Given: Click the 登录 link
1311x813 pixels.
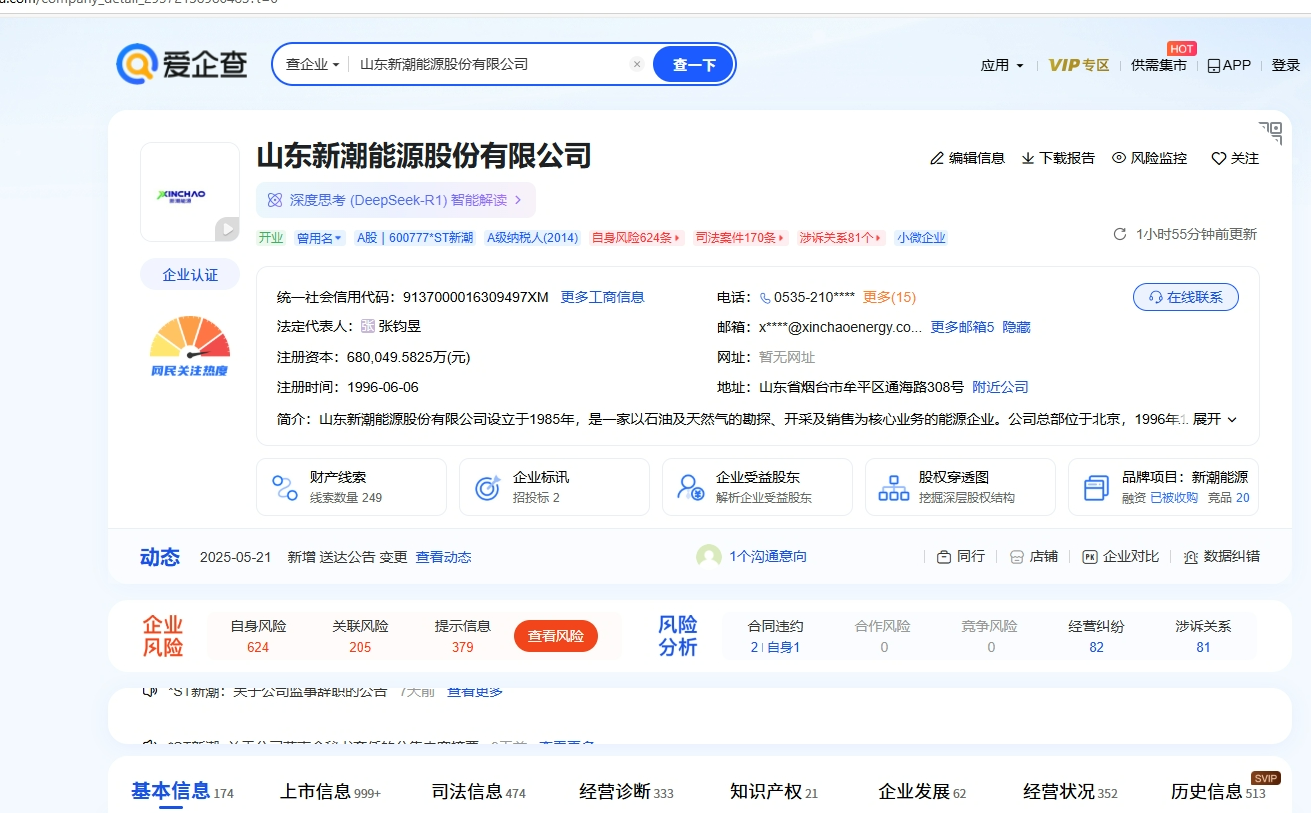Looking at the screenshot, I should (1286, 65).
